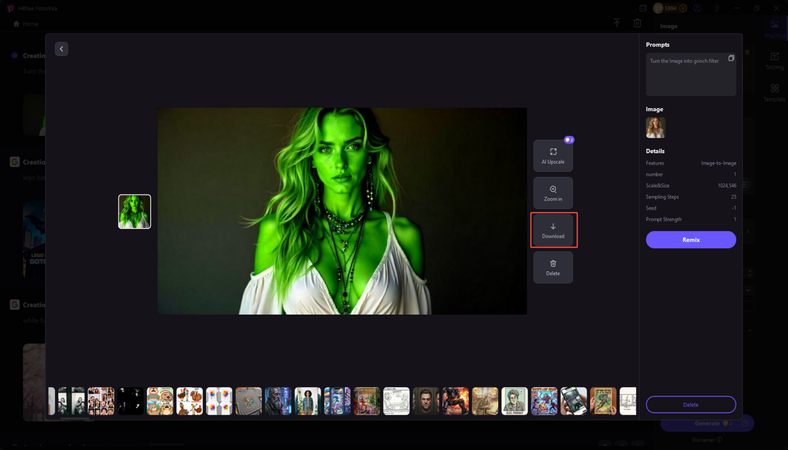This screenshot has height=450, width=788.
Task: Click the Prompts heading
Action: [x=657, y=45]
